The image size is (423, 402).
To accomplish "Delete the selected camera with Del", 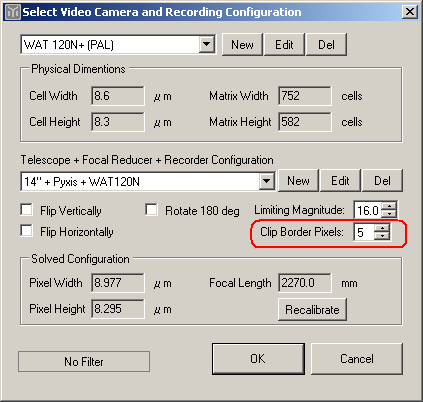I will (326, 44).
